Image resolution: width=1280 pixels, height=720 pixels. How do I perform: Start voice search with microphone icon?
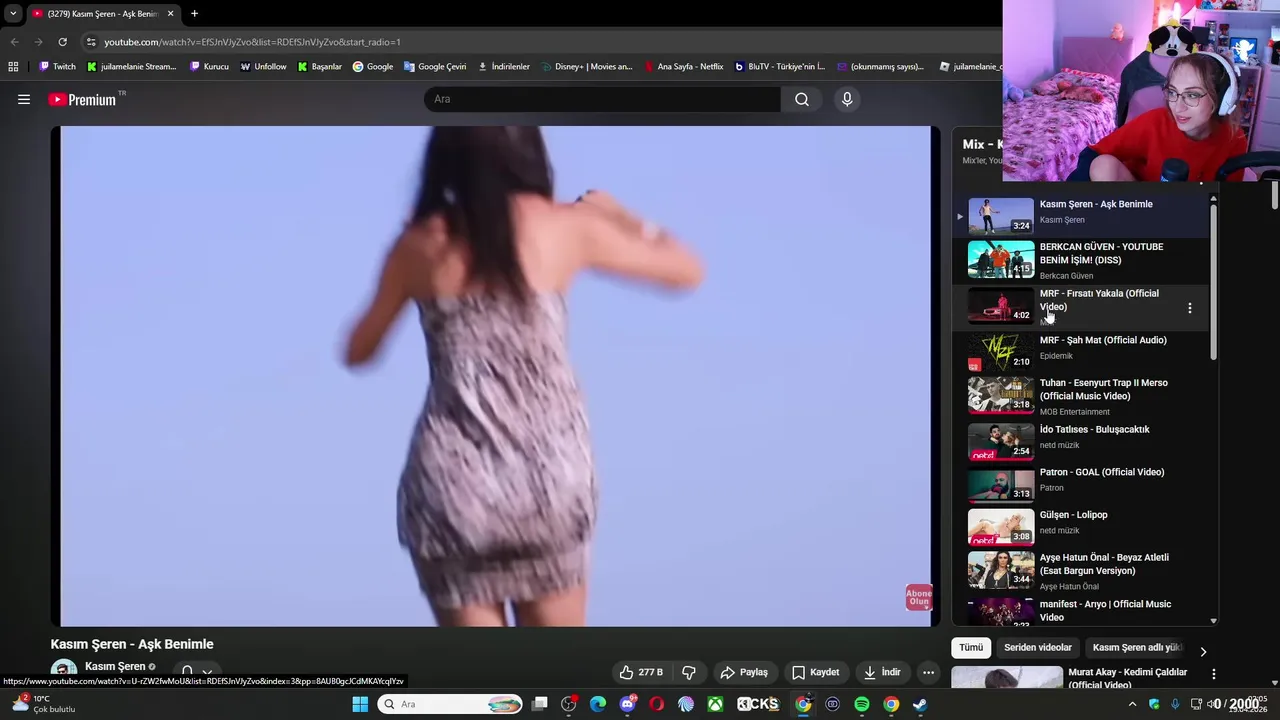click(847, 99)
